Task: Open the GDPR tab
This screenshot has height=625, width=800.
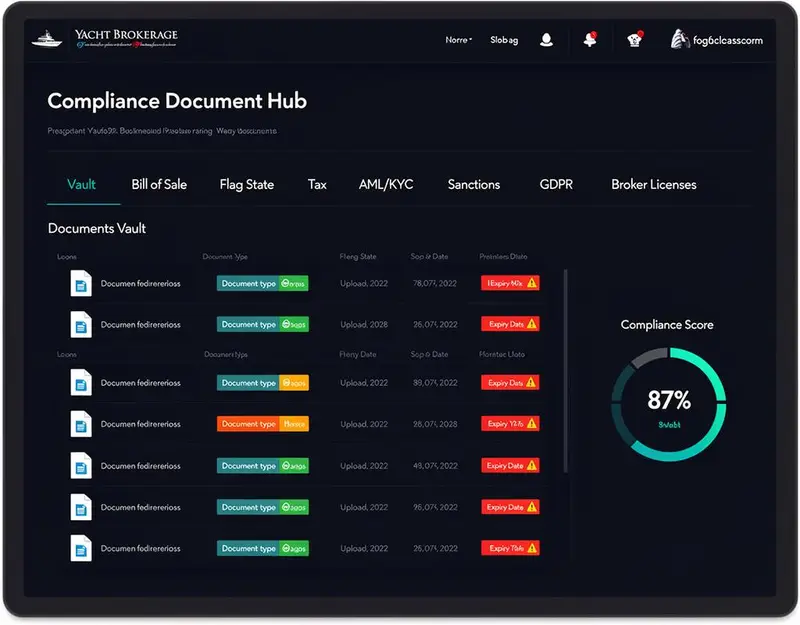Action: 556,184
